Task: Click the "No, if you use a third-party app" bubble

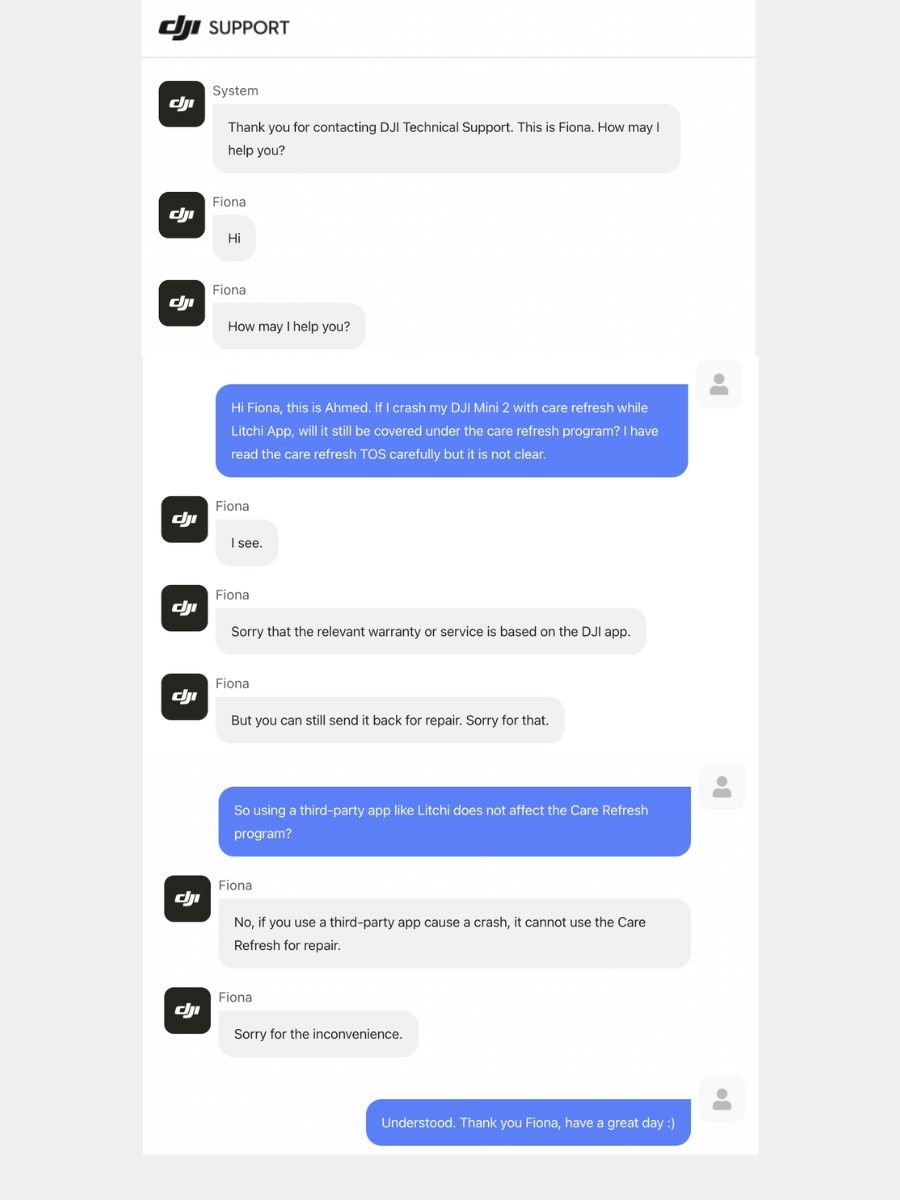Action: click(455, 933)
